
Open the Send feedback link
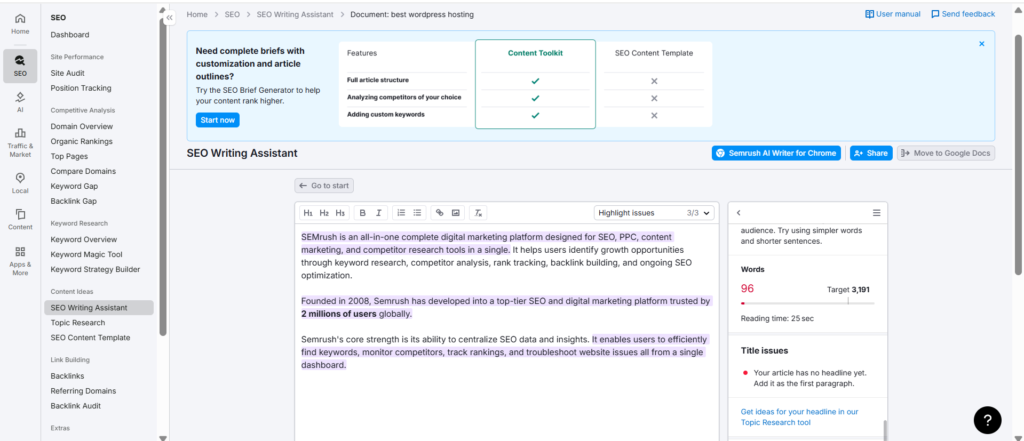(x=963, y=14)
